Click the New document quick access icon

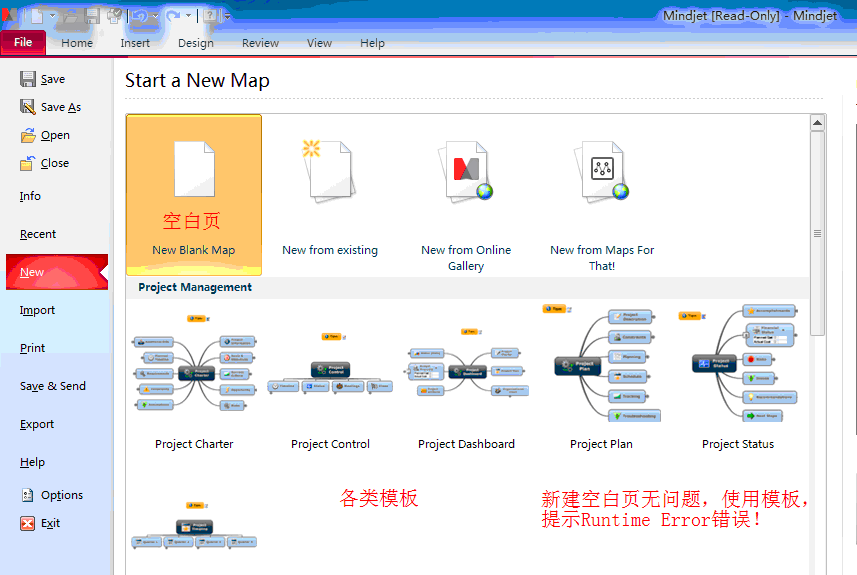pos(37,16)
